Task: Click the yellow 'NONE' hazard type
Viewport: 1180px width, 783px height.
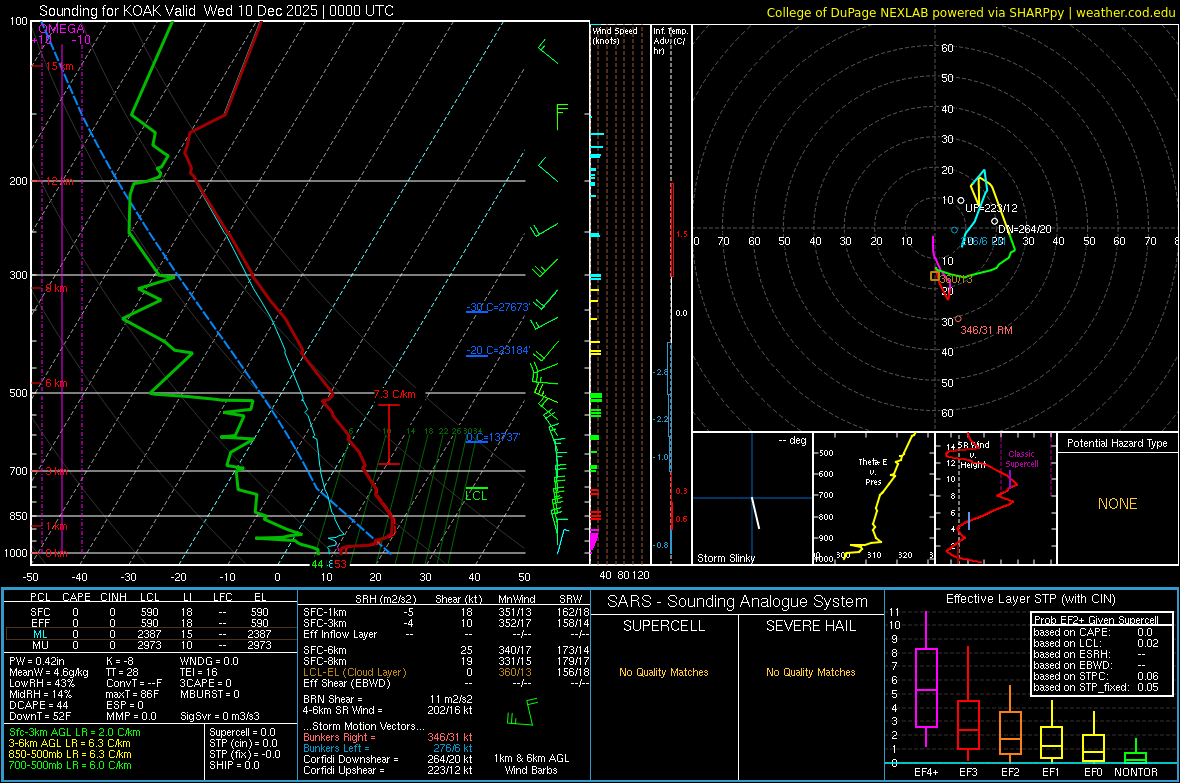Action: point(1117,504)
